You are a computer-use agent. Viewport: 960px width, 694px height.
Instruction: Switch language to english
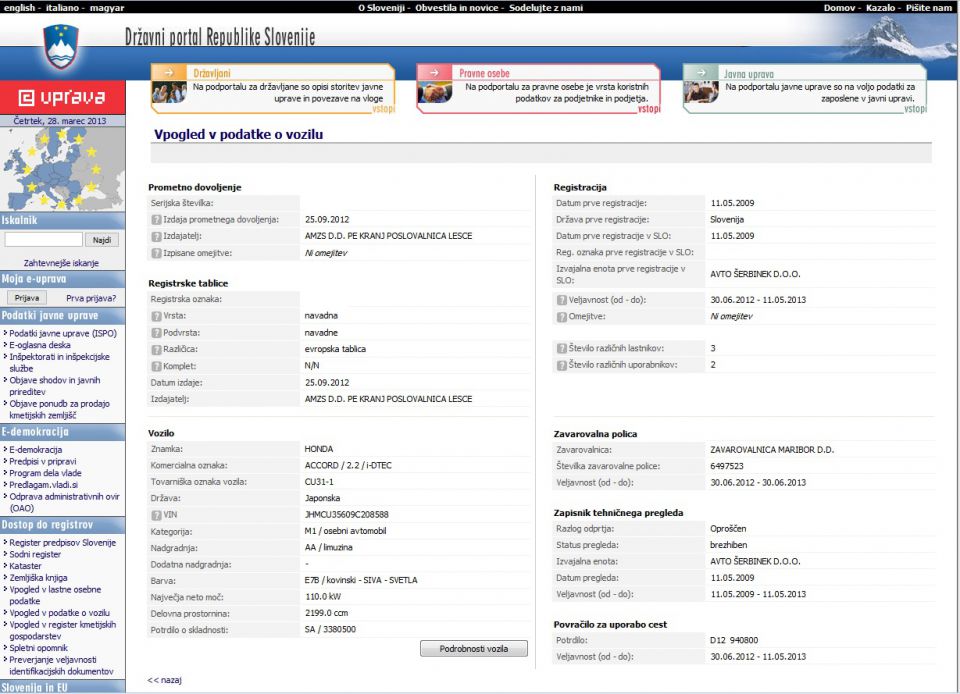click(x=19, y=7)
